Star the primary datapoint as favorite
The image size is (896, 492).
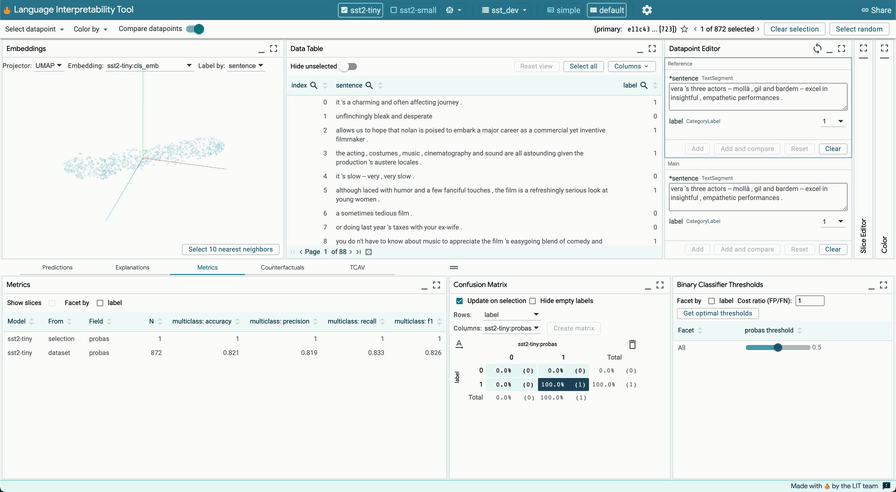tap(685, 29)
